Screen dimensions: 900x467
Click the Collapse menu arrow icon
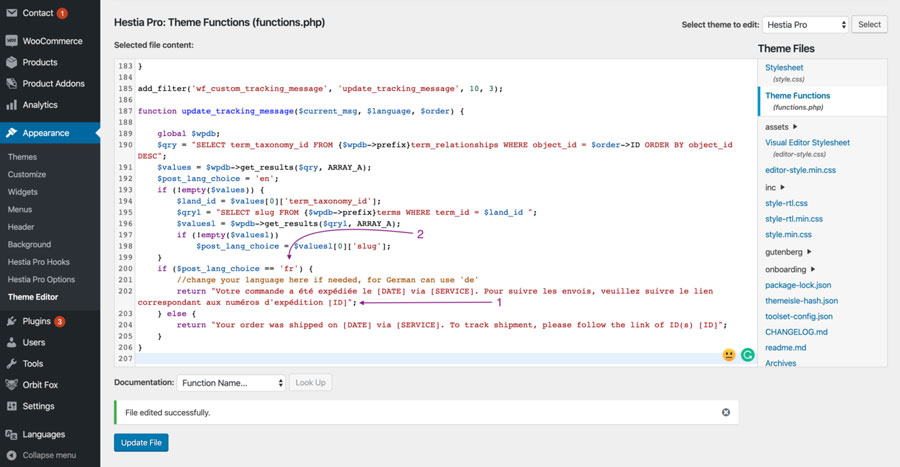[x=11, y=455]
